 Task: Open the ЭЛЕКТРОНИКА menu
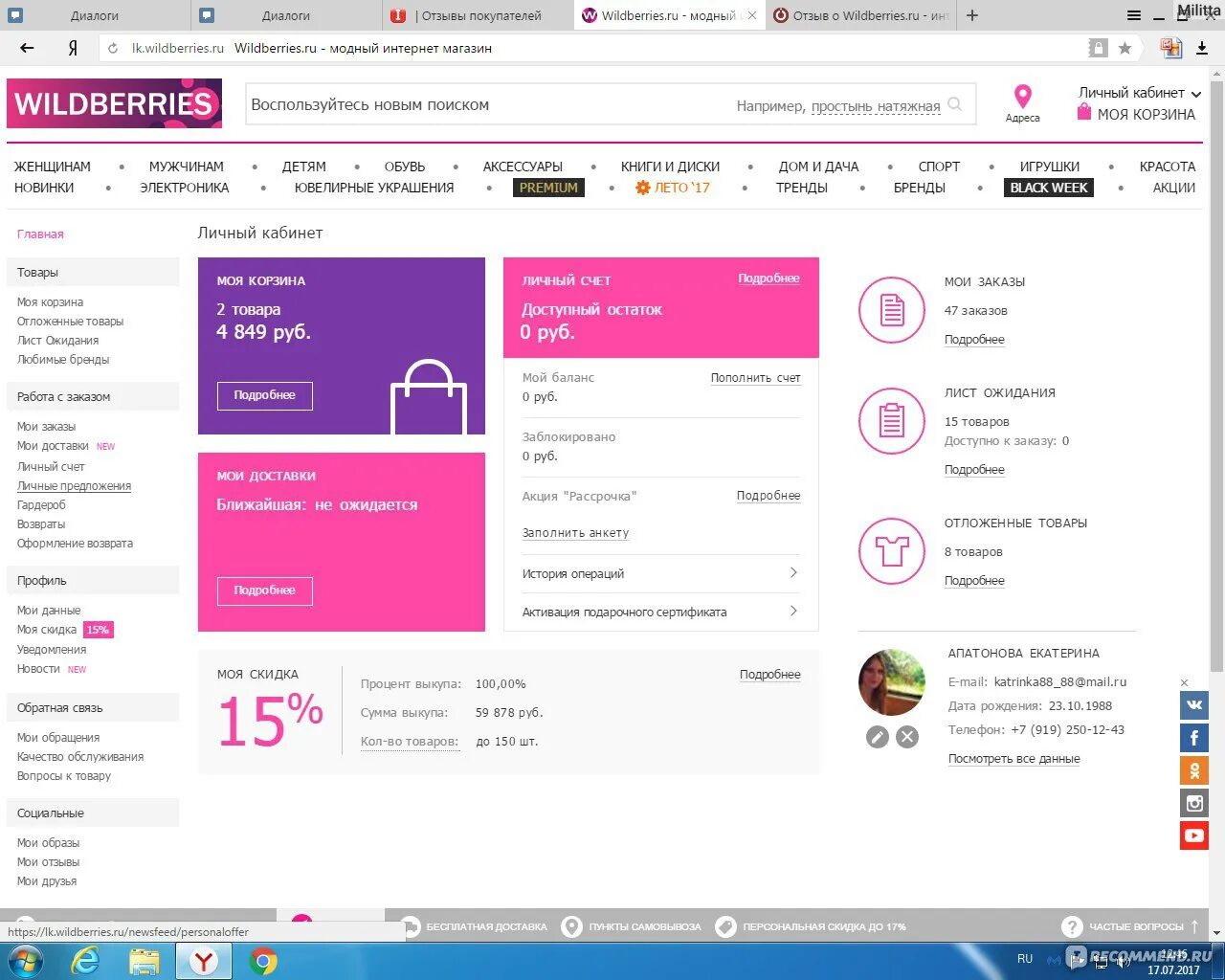click(185, 188)
